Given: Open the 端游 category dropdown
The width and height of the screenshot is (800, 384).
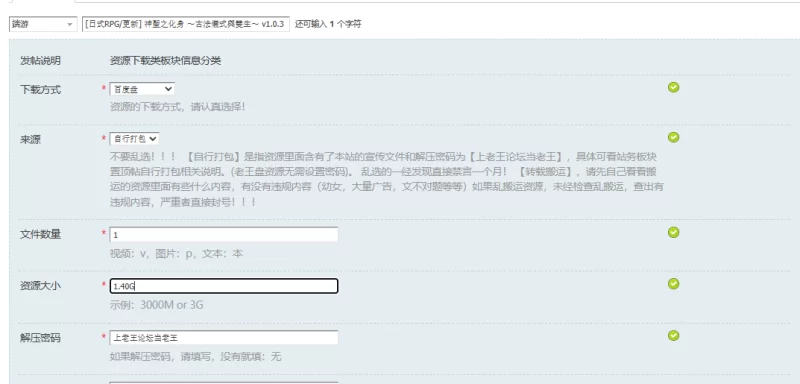Looking at the screenshot, I should tap(43, 24).
